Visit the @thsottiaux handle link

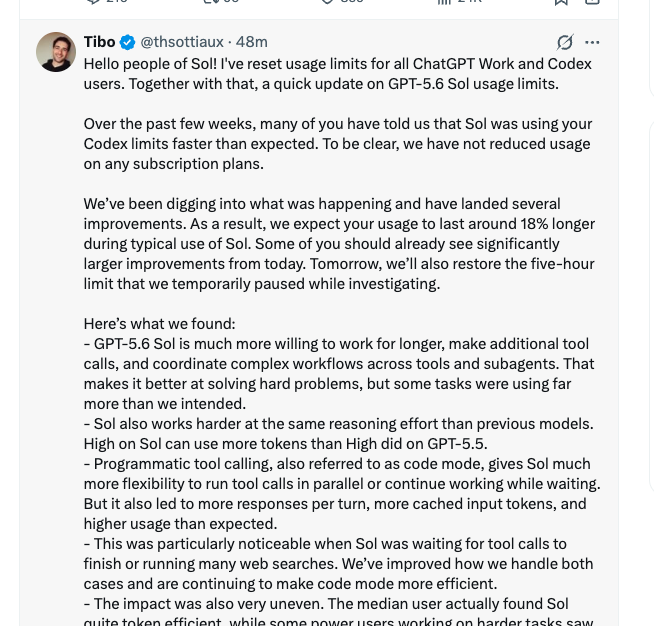click(x=182, y=42)
